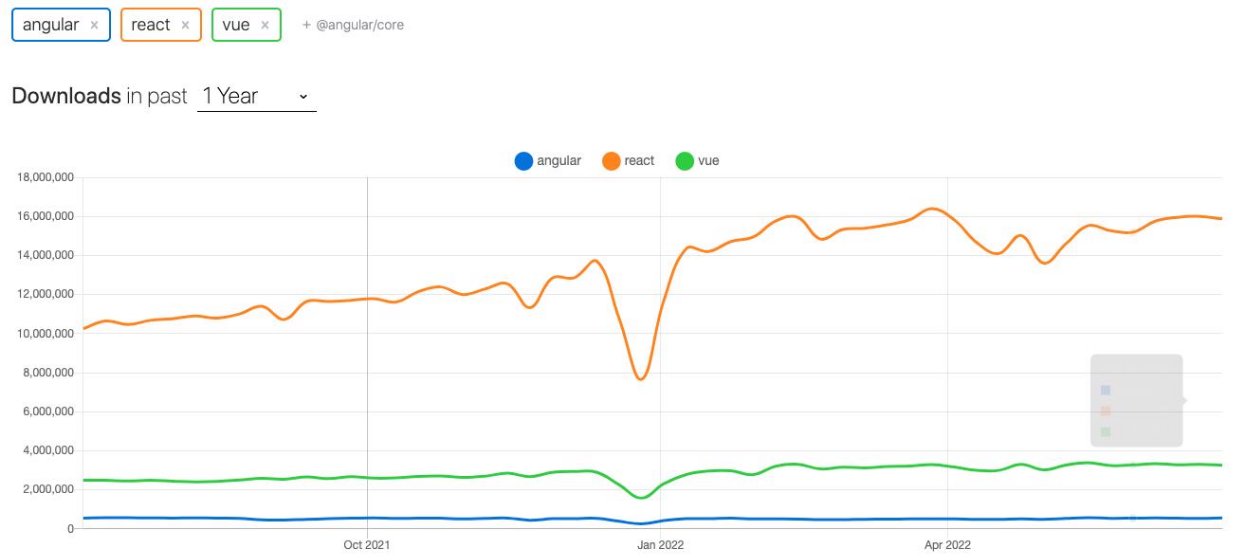Click the dropdown arrow beside 1 Year

tap(303, 97)
